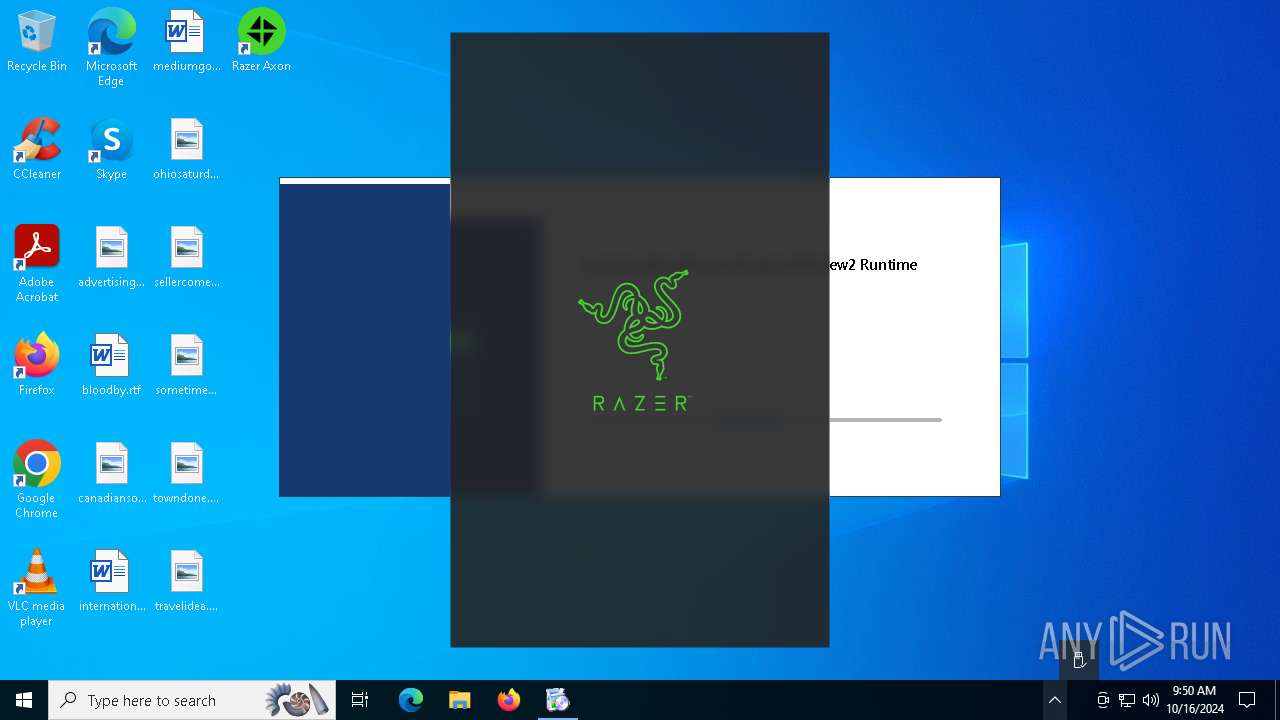Select the CCleaner desktop icon
Viewport: 1280px width, 720px height.
coord(37,150)
